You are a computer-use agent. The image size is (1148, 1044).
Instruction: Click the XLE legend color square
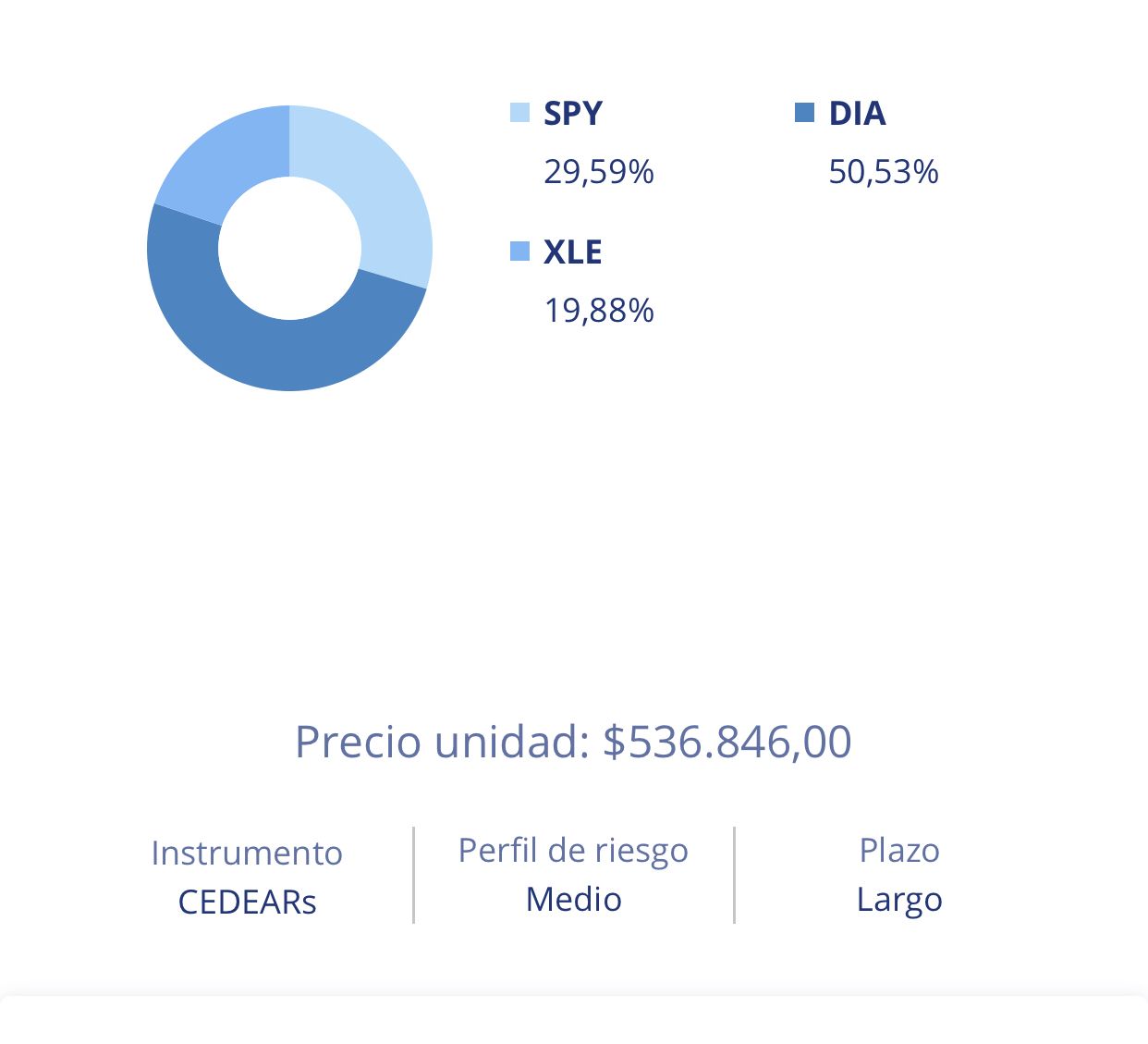tap(519, 251)
